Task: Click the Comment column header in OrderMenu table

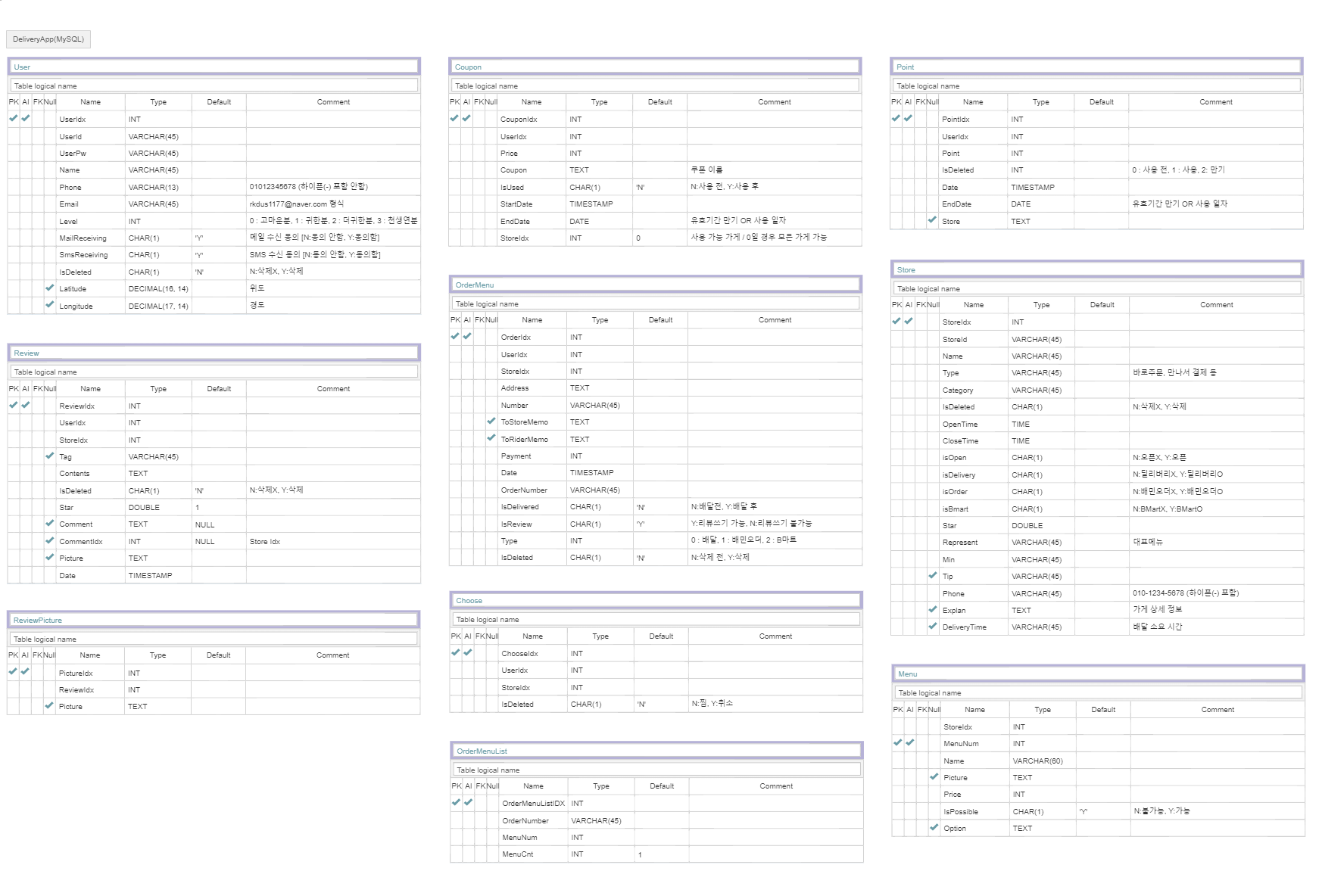Action: point(775,320)
